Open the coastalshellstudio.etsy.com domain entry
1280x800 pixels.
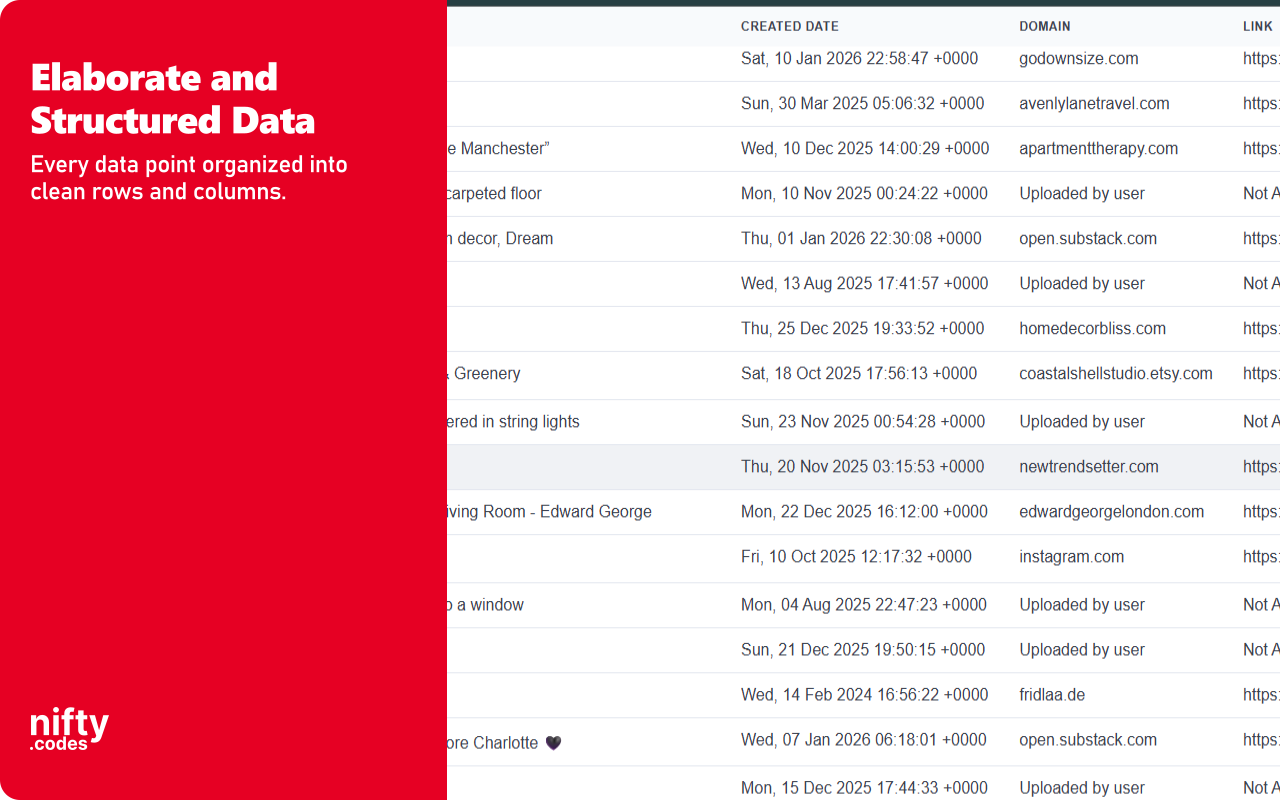point(1116,373)
